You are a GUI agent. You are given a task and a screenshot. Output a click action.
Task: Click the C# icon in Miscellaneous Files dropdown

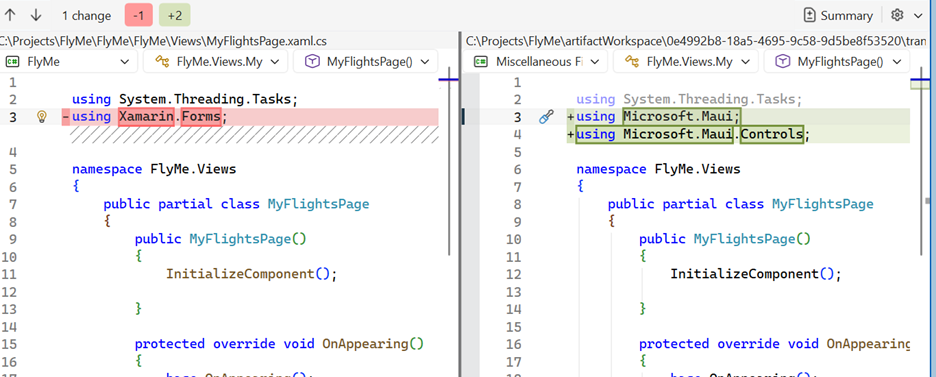(481, 61)
